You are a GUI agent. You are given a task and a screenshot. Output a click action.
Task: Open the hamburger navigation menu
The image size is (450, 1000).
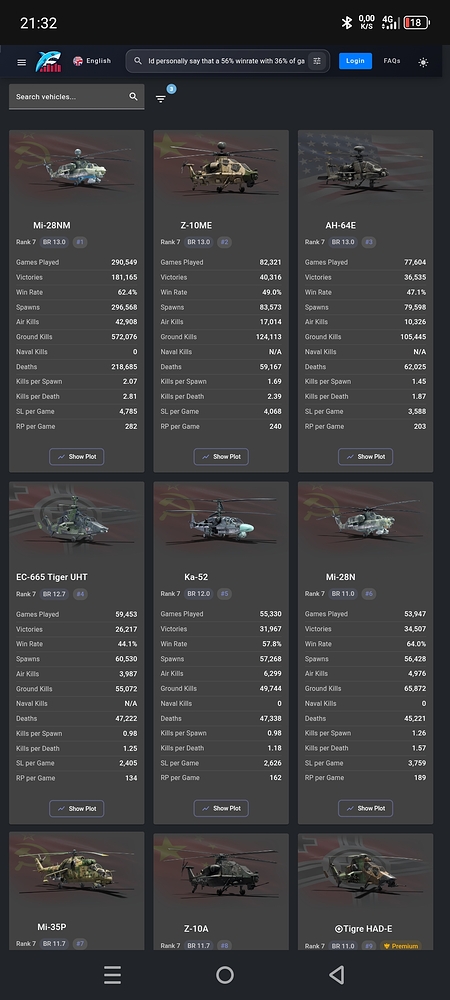pos(22,62)
